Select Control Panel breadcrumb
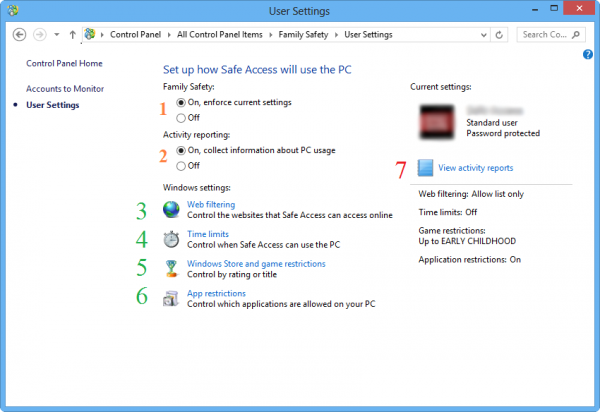 (x=135, y=34)
